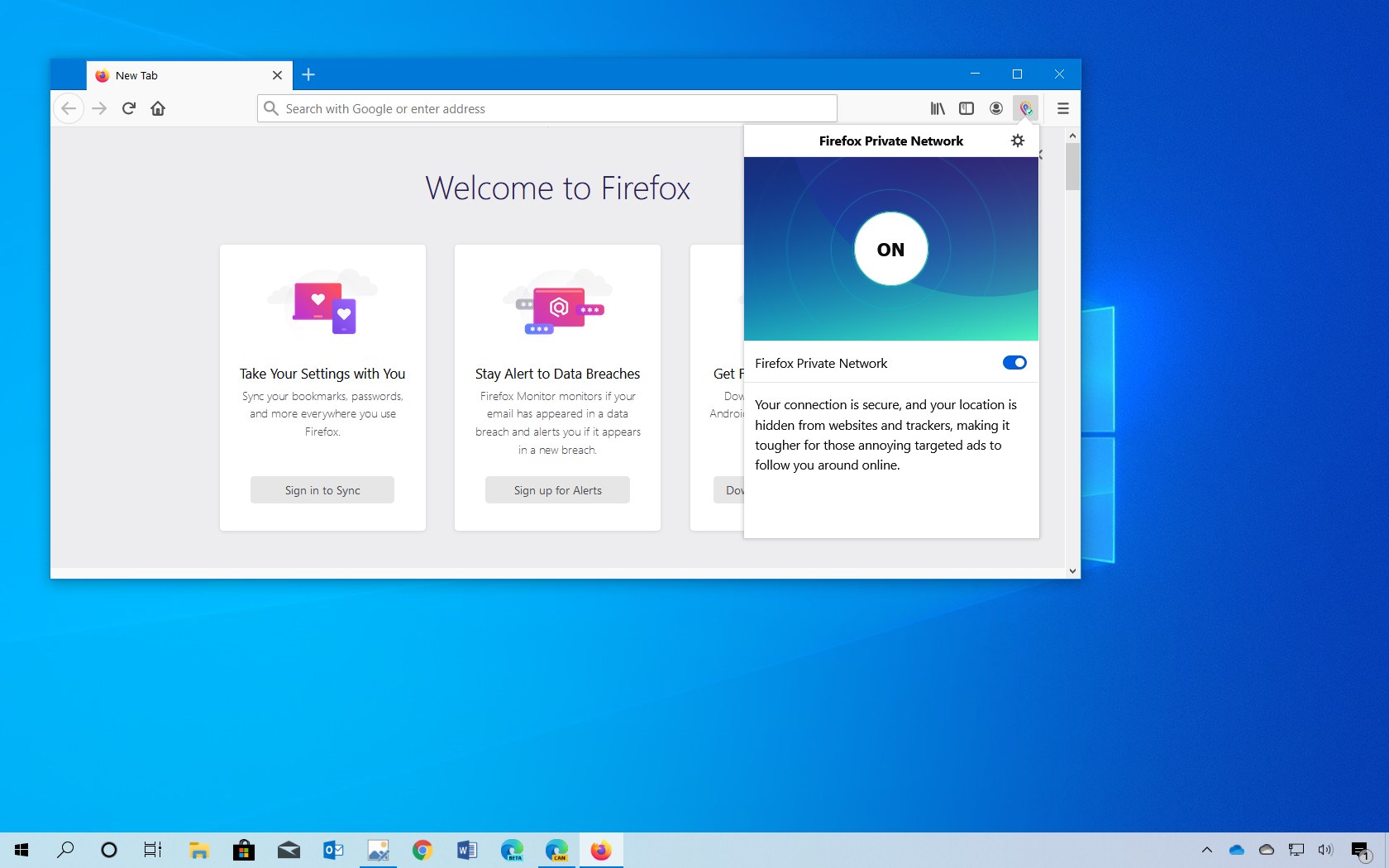Click the vertical scrollbar thumb
This screenshot has width=1389, height=868.
(1072, 167)
